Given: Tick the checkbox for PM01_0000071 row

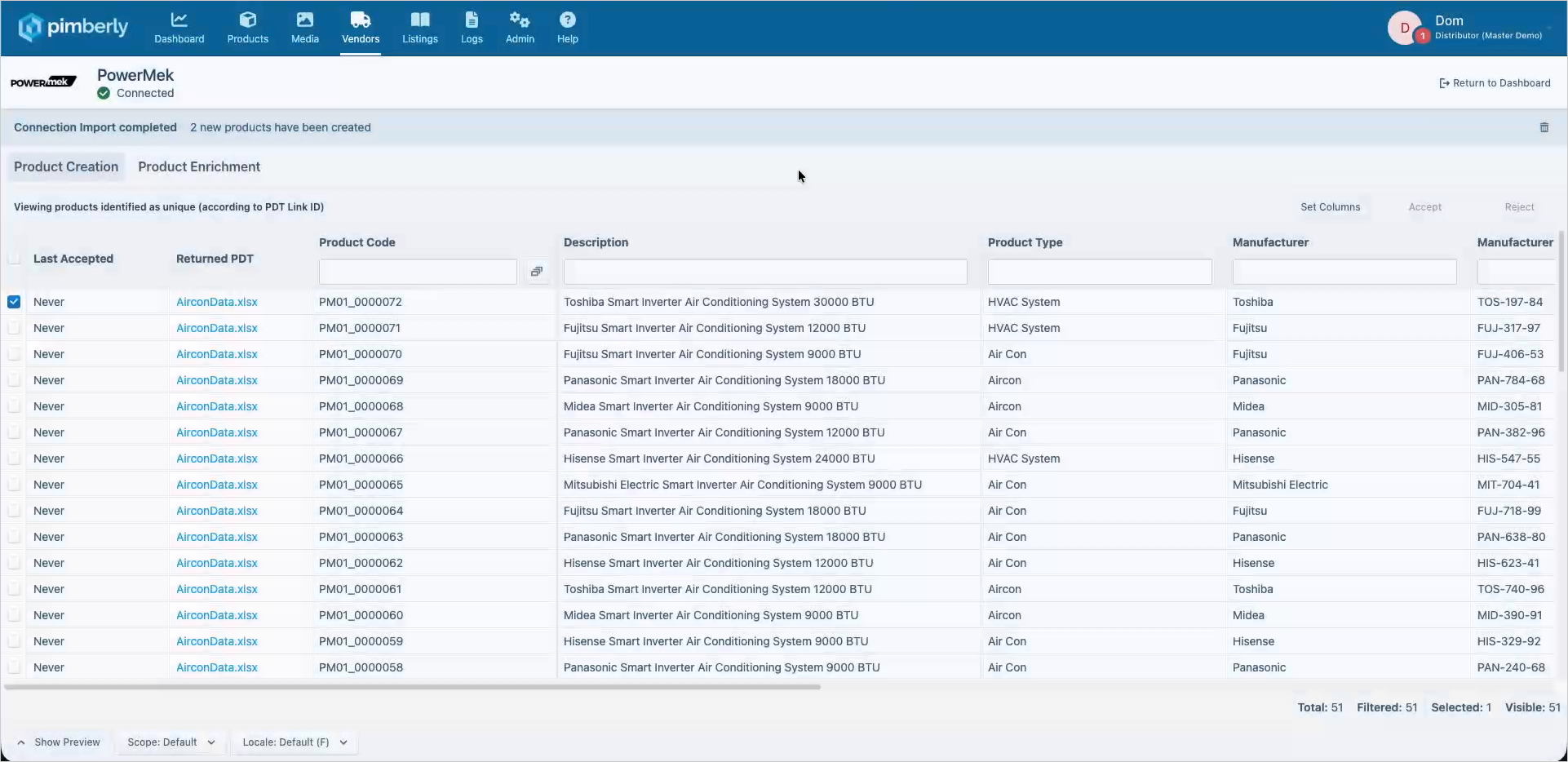Looking at the screenshot, I should click(14, 328).
